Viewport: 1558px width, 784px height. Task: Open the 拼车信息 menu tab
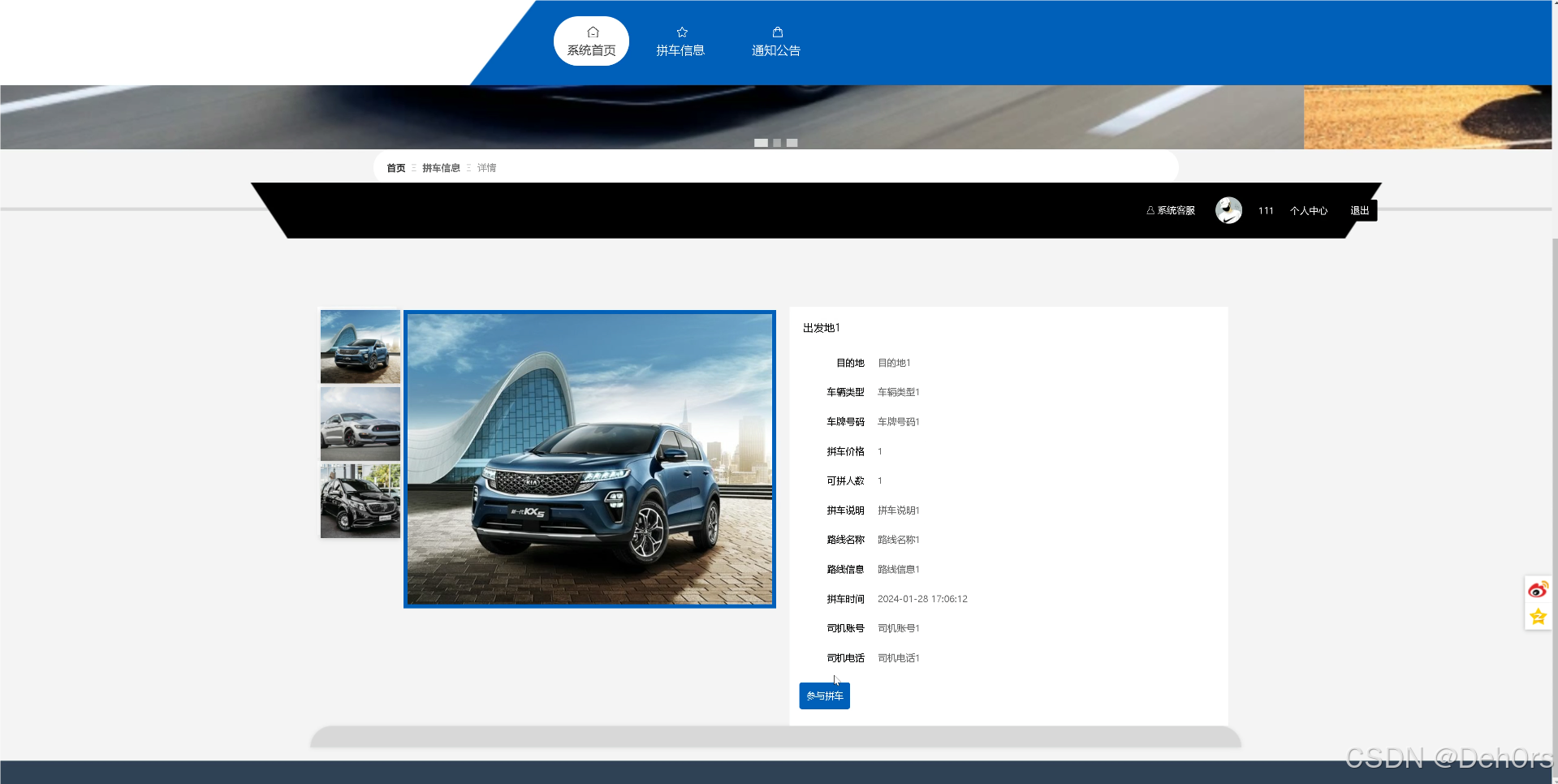[x=680, y=41]
